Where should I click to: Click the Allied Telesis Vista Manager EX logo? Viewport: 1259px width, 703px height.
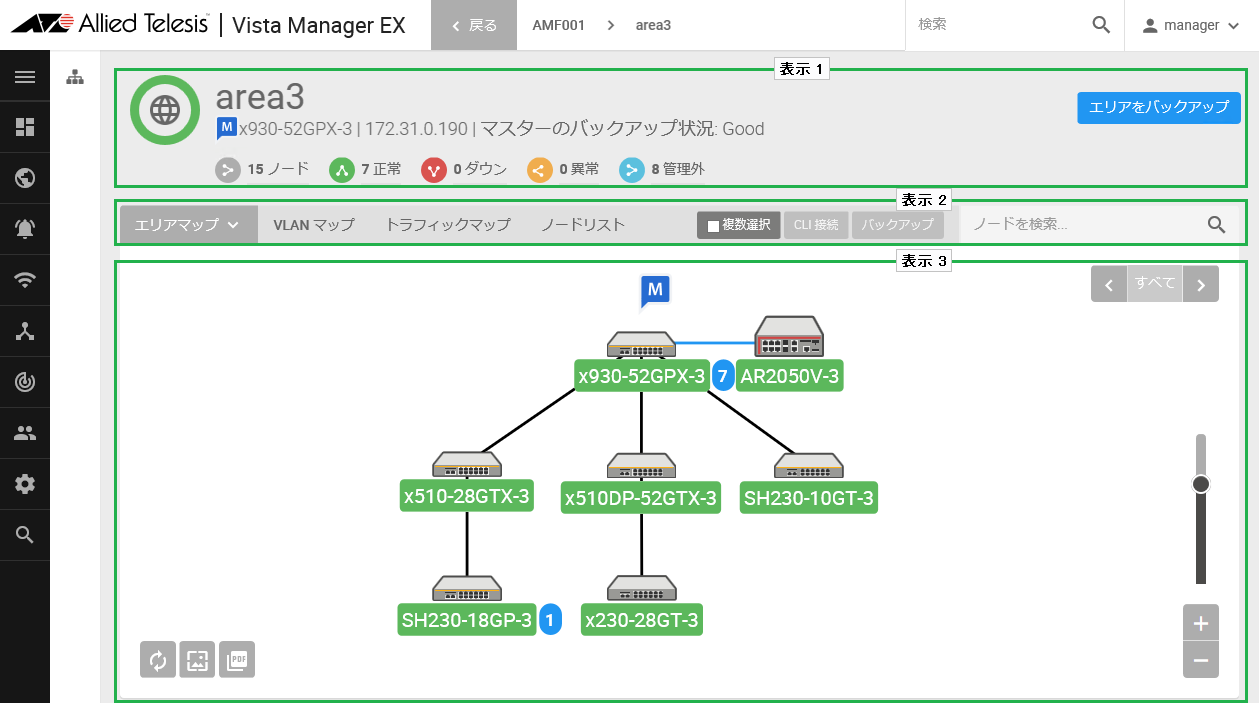[208, 25]
